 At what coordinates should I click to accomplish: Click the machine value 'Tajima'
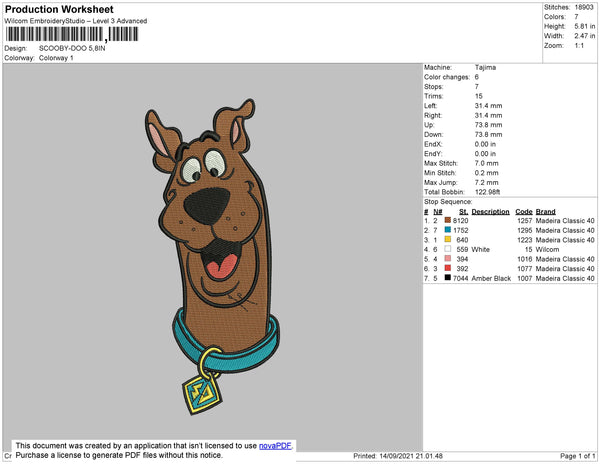485,67
